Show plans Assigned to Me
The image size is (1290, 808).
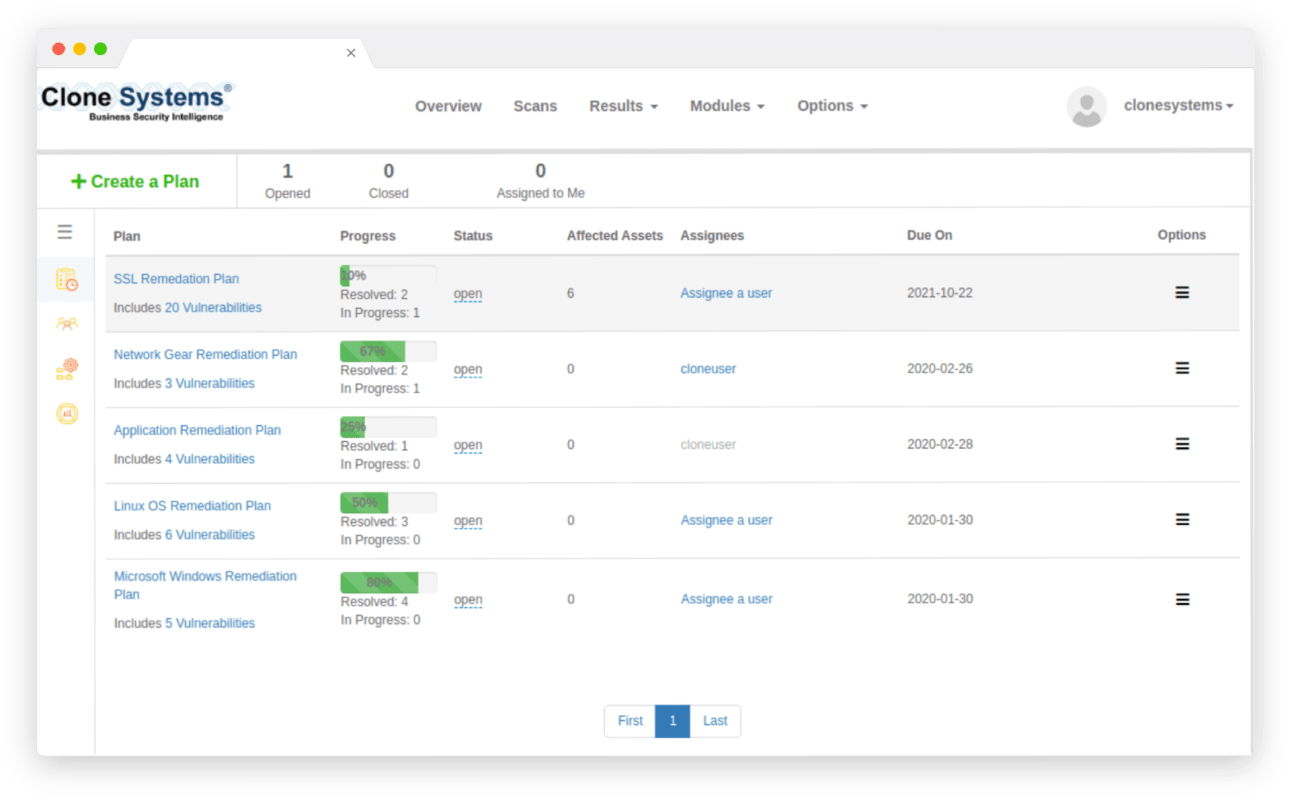541,181
